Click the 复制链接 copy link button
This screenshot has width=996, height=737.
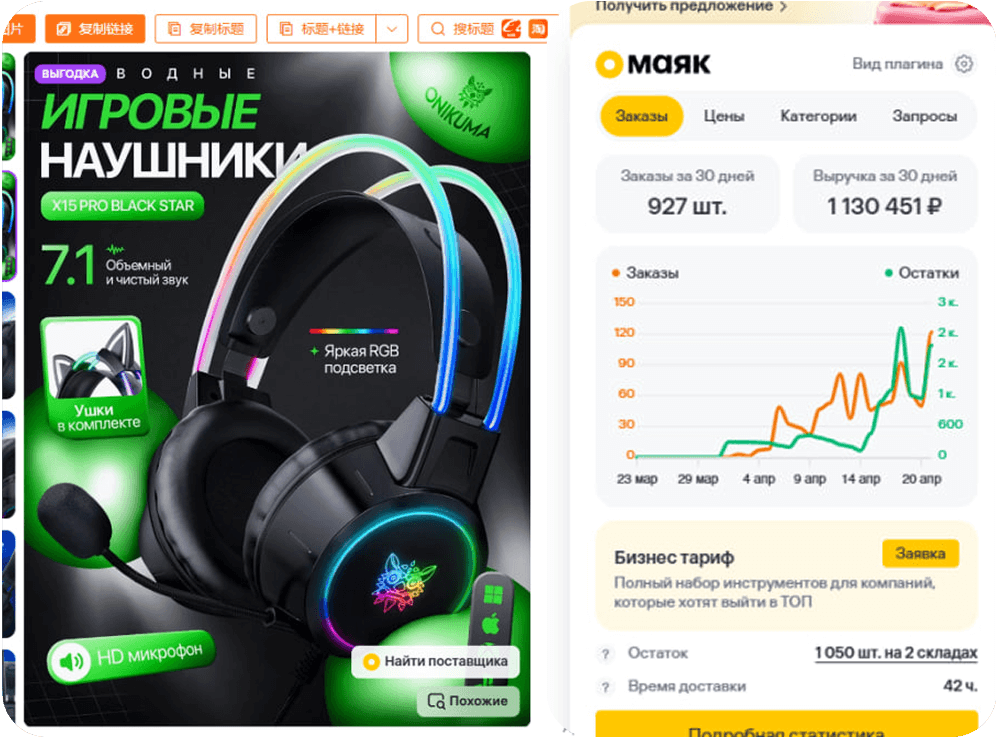pos(95,29)
